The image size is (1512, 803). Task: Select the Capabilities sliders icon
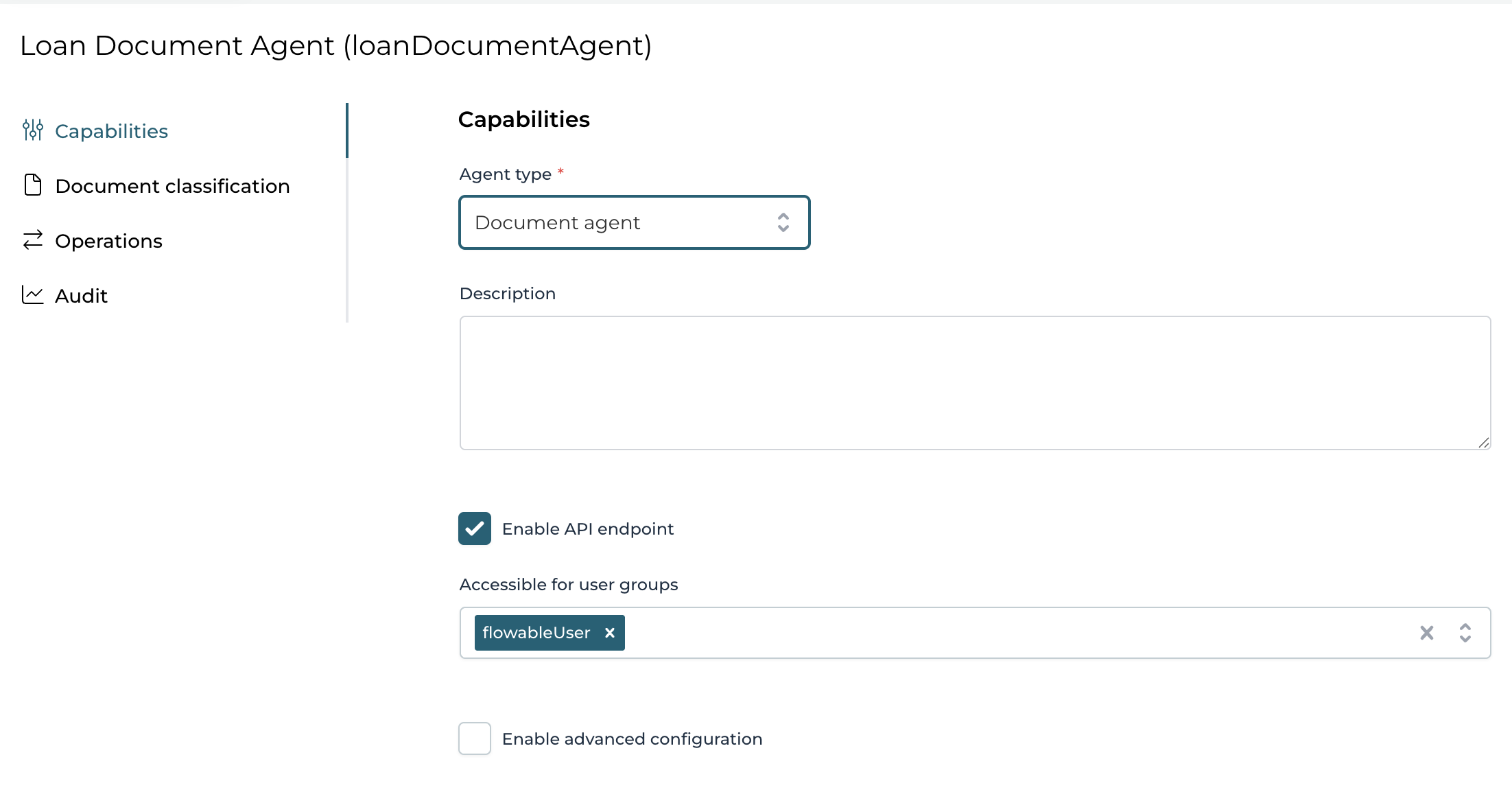[32, 130]
